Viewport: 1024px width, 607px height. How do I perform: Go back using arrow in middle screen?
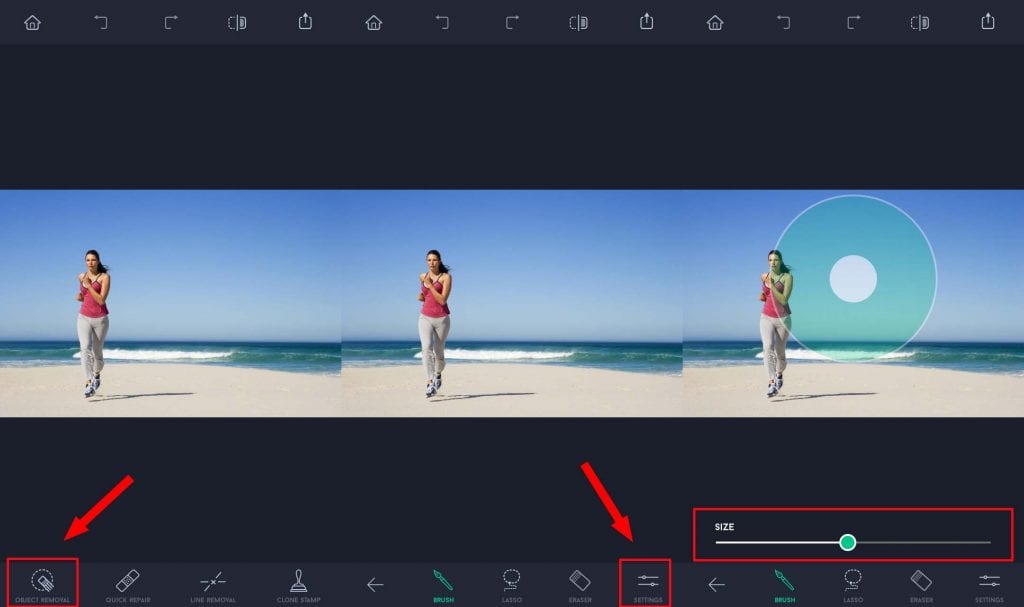coord(375,584)
